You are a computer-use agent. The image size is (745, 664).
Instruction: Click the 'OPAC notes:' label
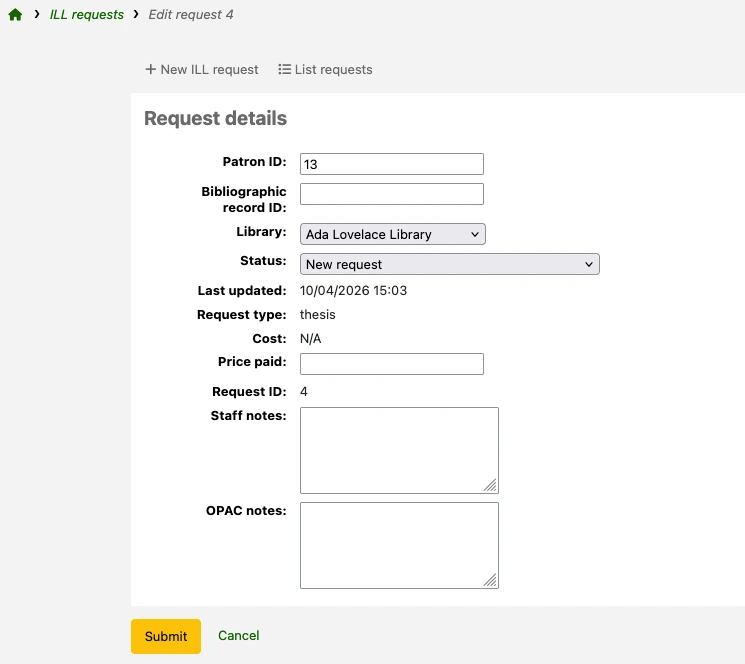246,511
